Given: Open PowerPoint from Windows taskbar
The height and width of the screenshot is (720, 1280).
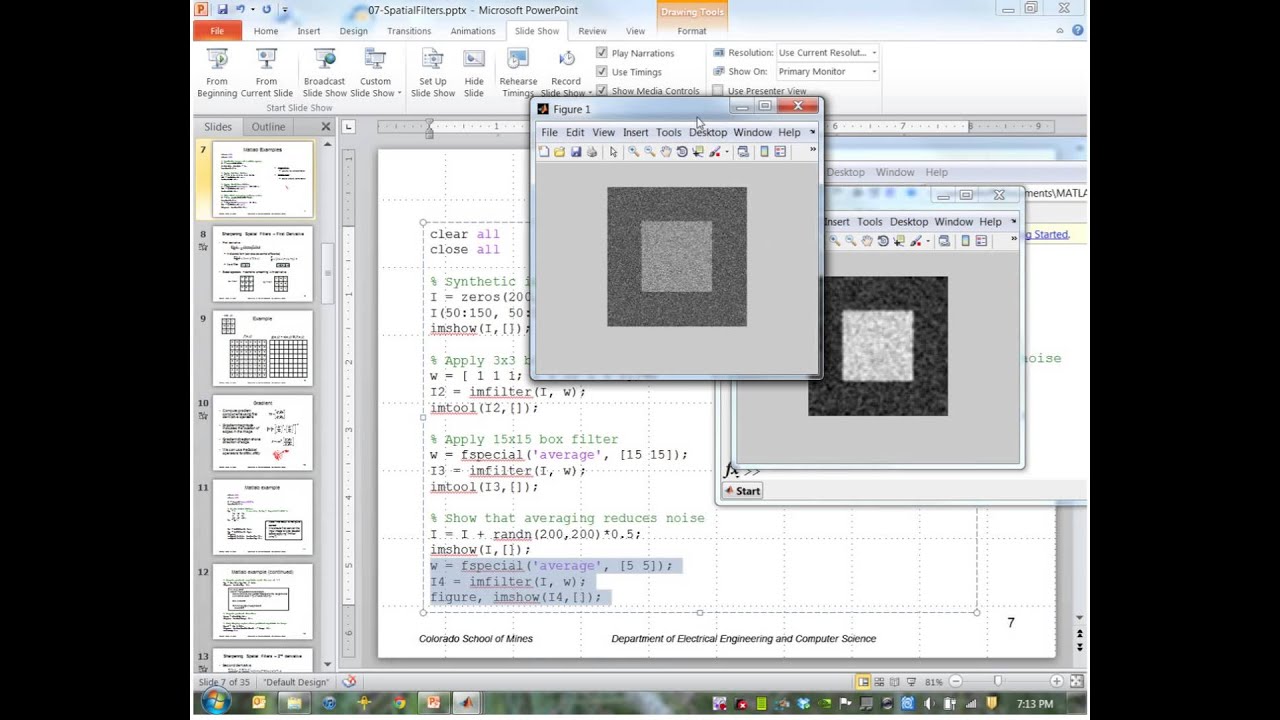Looking at the screenshot, I should [x=433, y=703].
